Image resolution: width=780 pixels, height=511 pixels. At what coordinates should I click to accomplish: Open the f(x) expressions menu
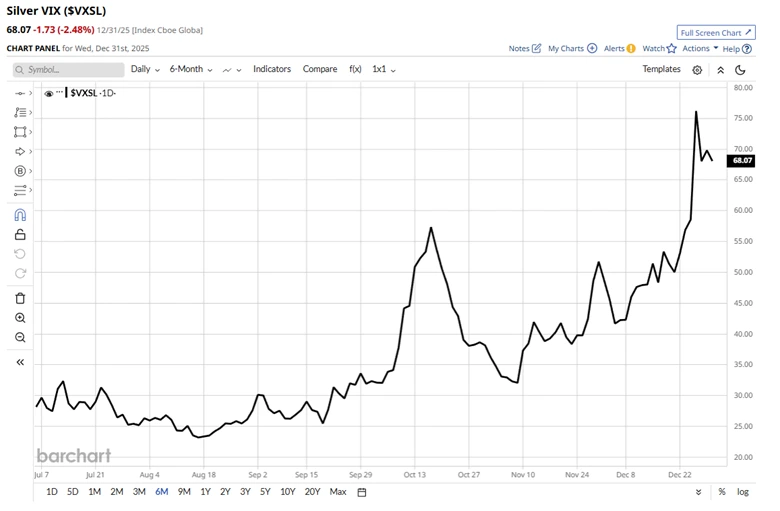coord(355,69)
